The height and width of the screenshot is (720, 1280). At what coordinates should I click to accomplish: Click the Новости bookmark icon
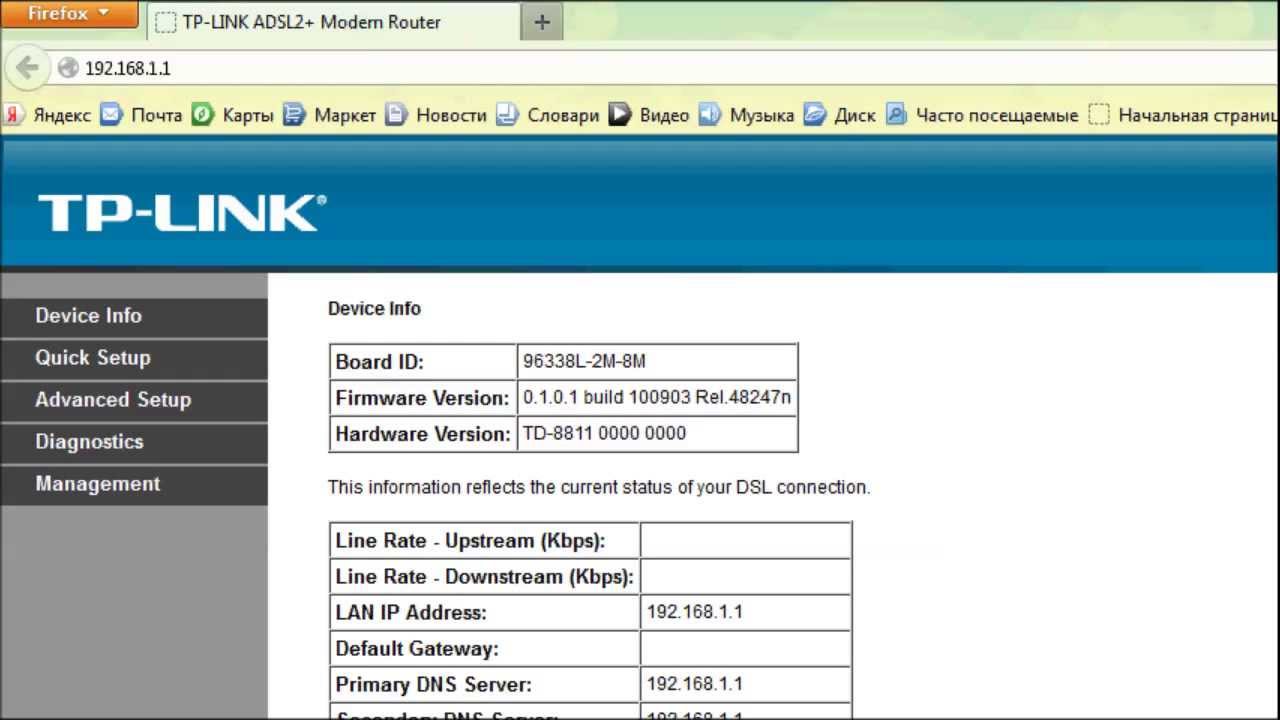pos(397,115)
